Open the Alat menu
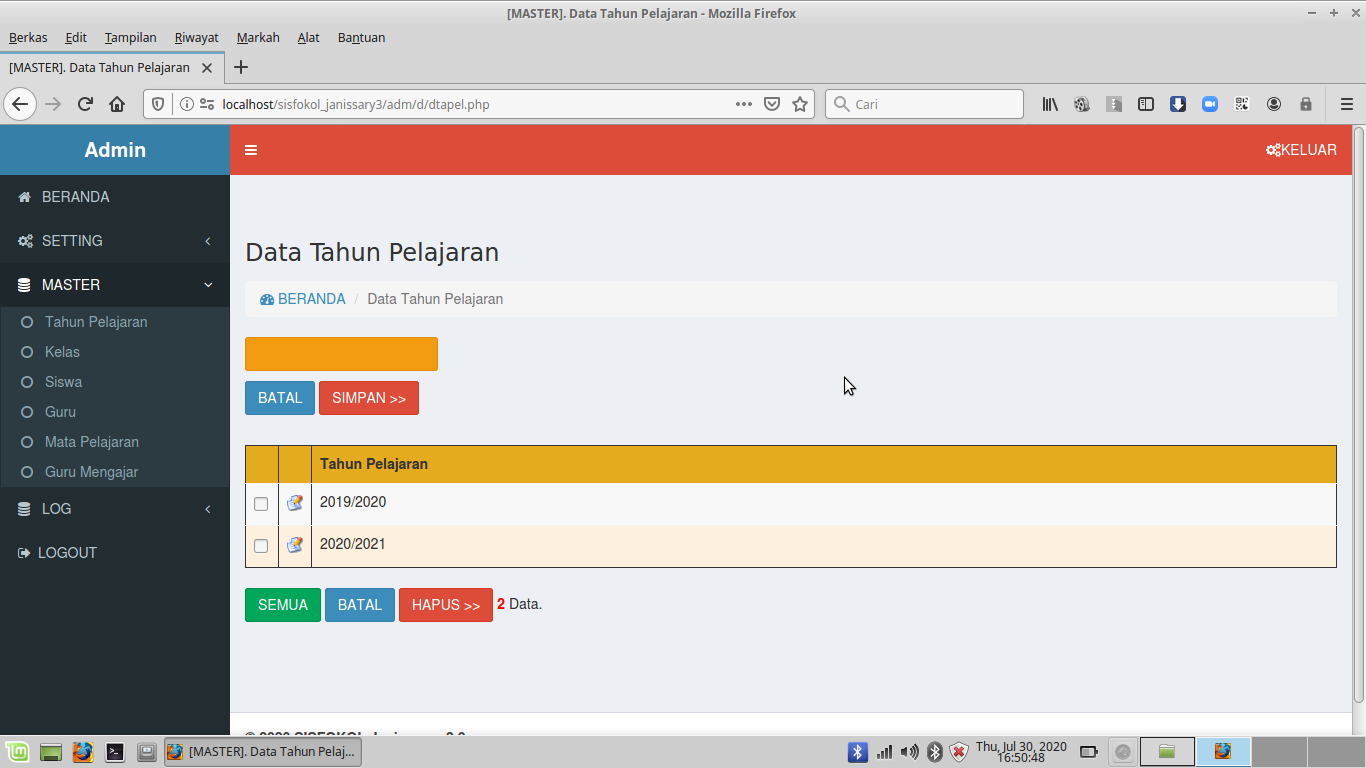This screenshot has height=768, width=1366. (x=309, y=37)
